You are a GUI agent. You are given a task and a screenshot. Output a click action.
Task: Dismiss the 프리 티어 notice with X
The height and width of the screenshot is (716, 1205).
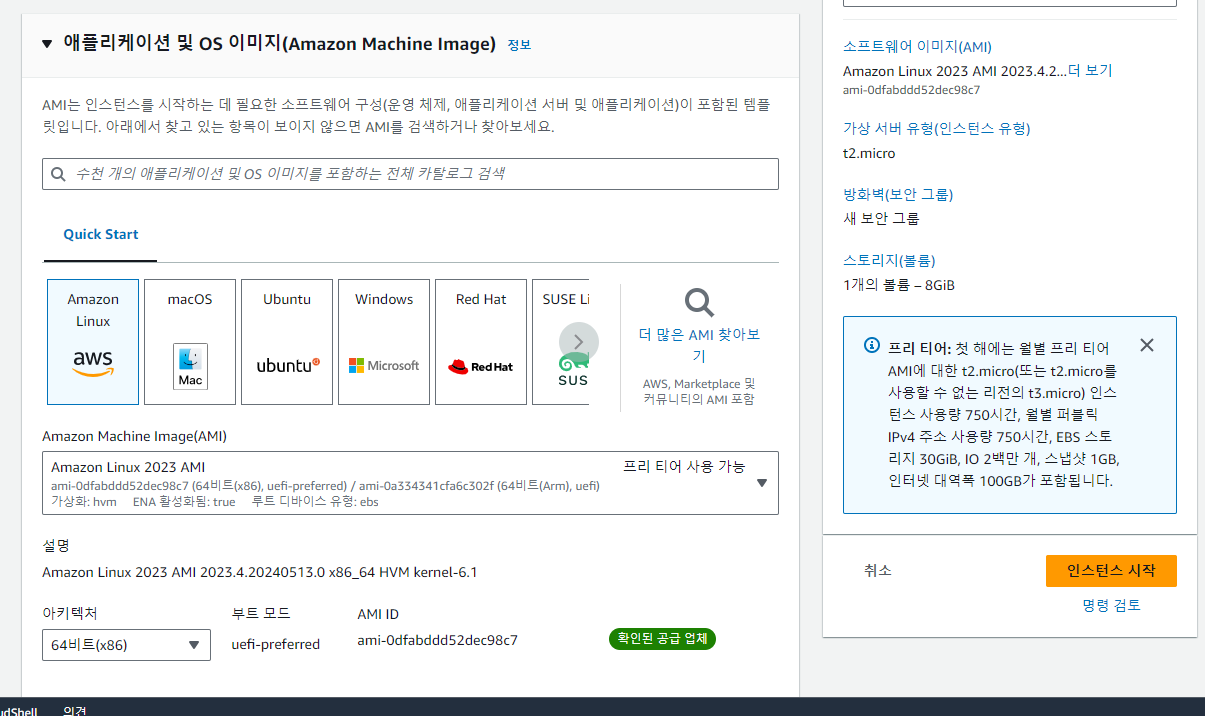pyautogui.click(x=1147, y=345)
